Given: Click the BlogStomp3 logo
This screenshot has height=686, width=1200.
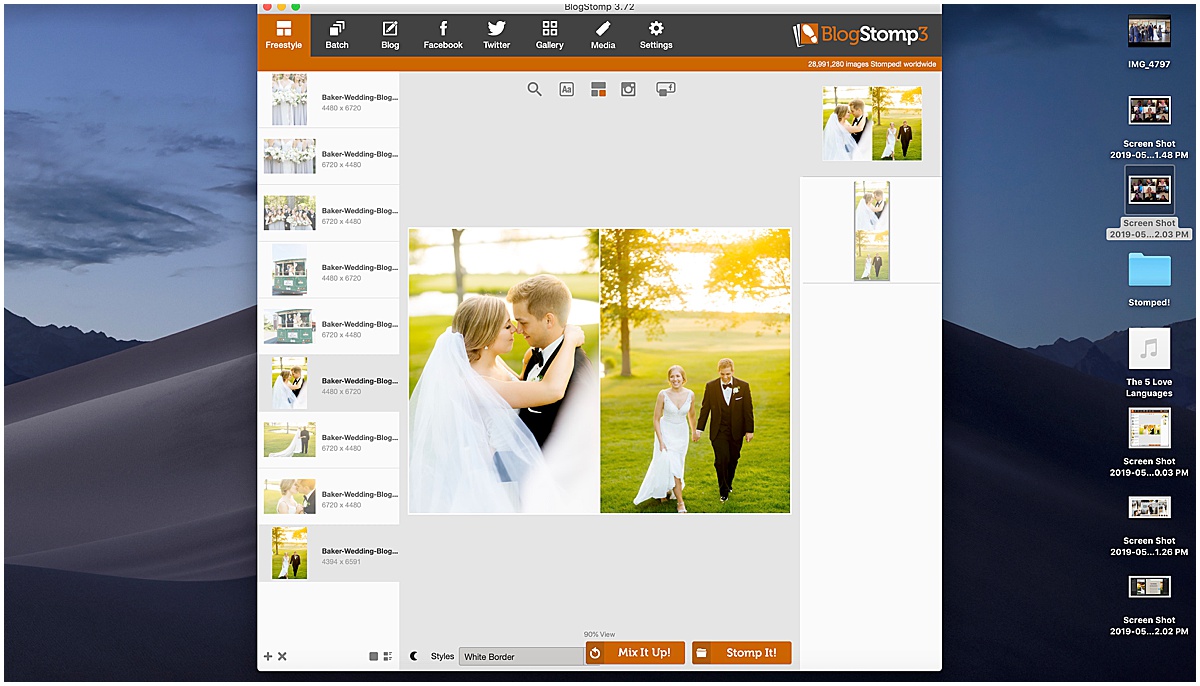Looking at the screenshot, I should tap(859, 35).
